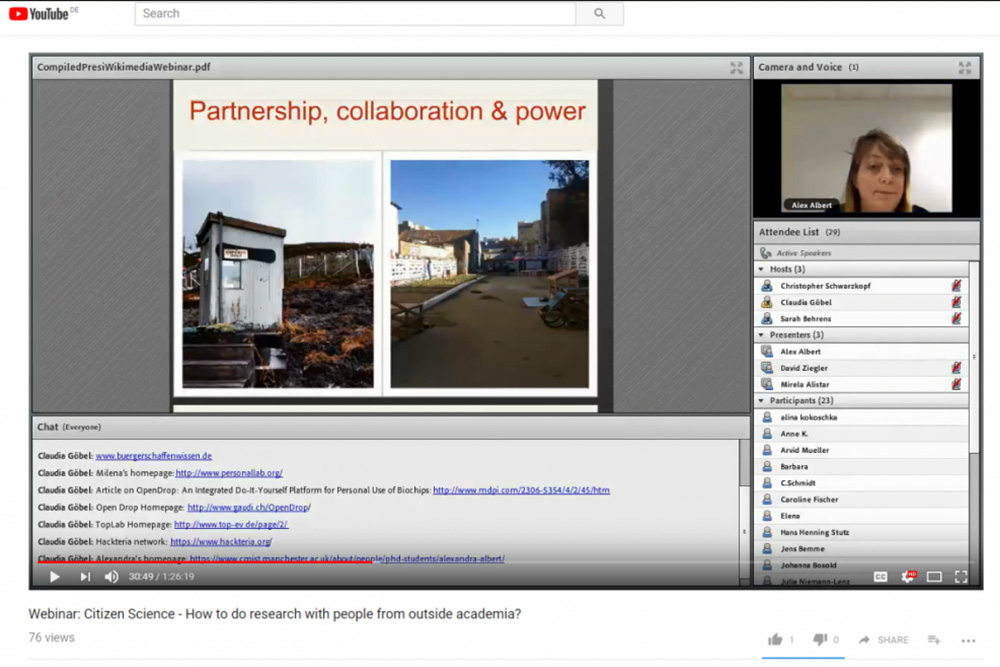Open the add to playlist icon
Screen dimensions: 1000x667
coord(934,640)
